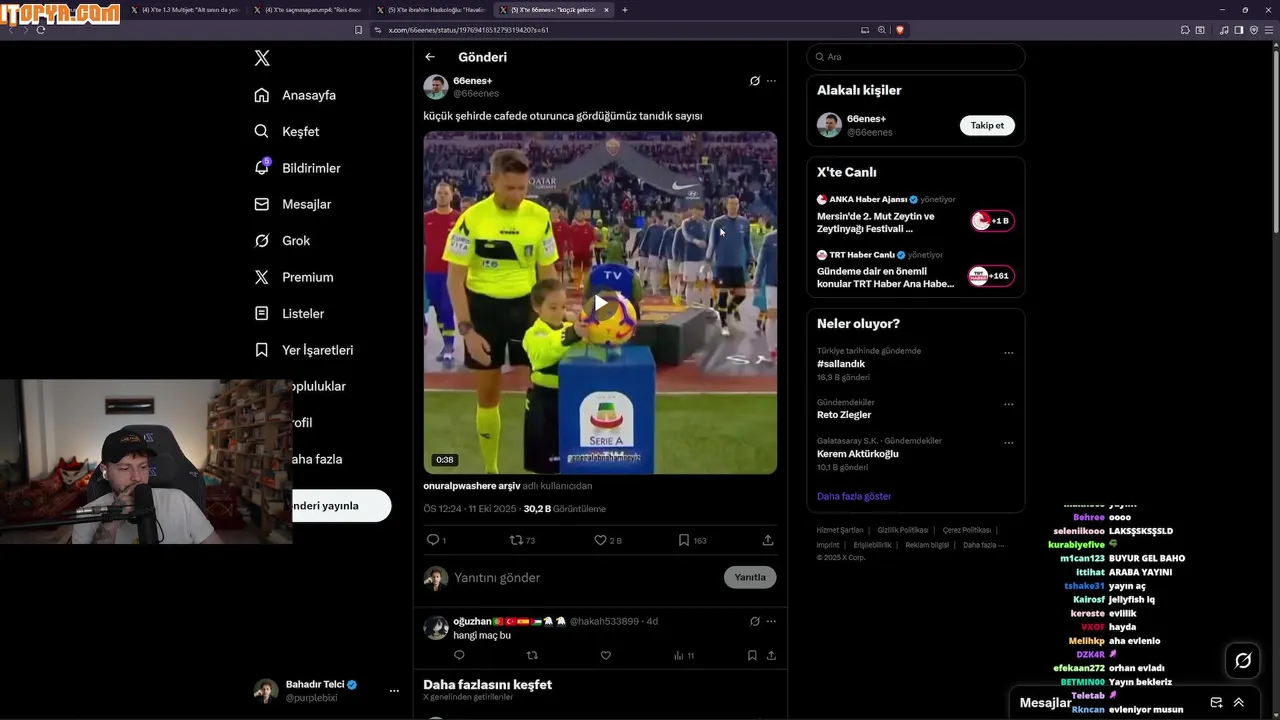Open Premium page
Viewport: 1280px width, 720px height.
(294, 277)
